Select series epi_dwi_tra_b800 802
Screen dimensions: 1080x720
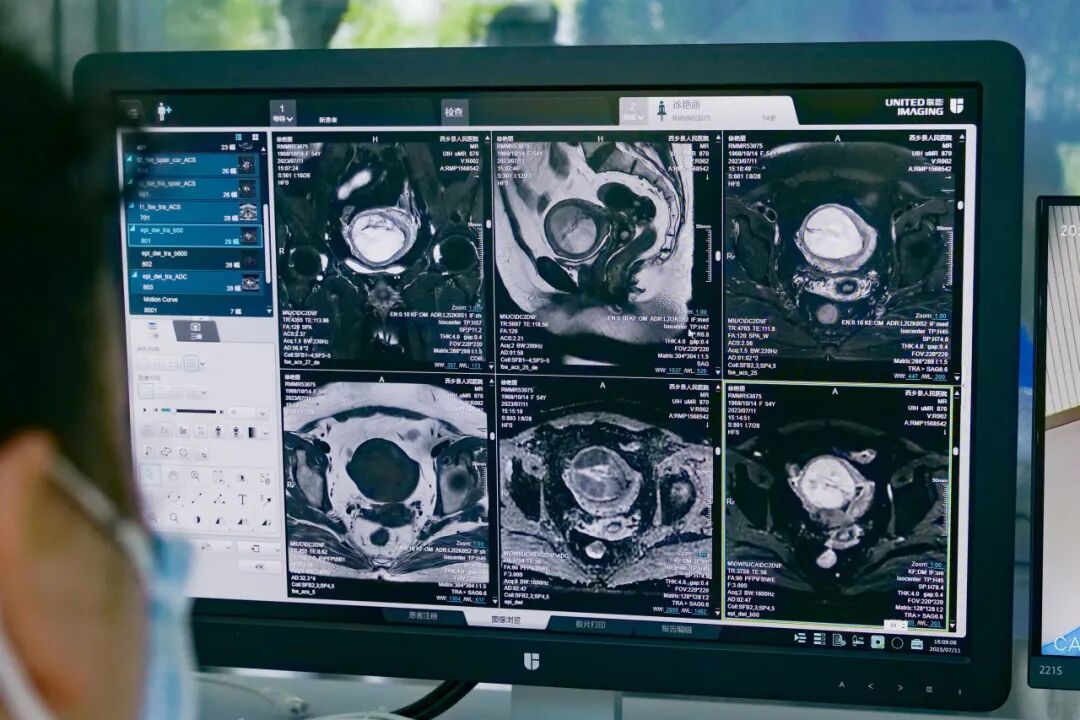(x=196, y=258)
